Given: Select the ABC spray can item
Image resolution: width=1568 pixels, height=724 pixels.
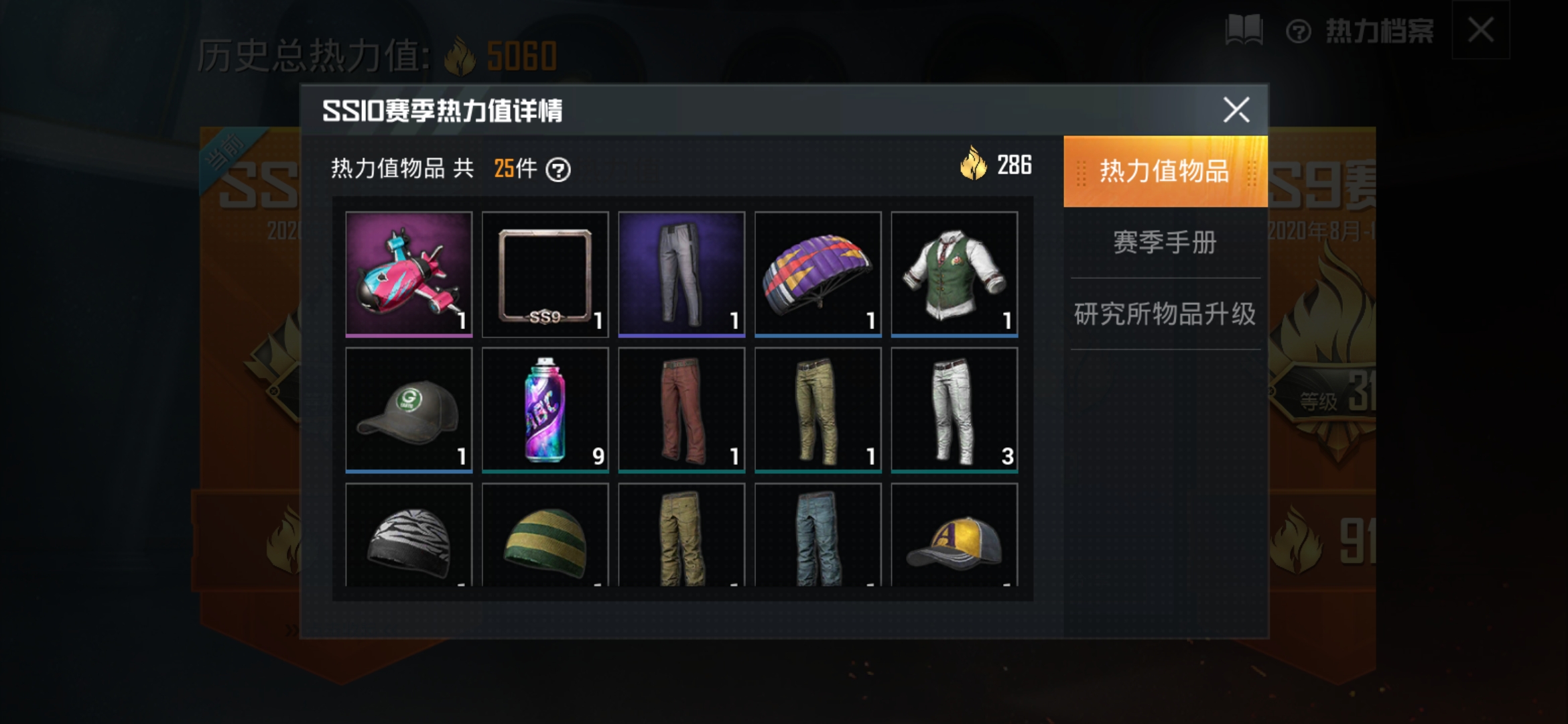Looking at the screenshot, I should pos(545,410).
